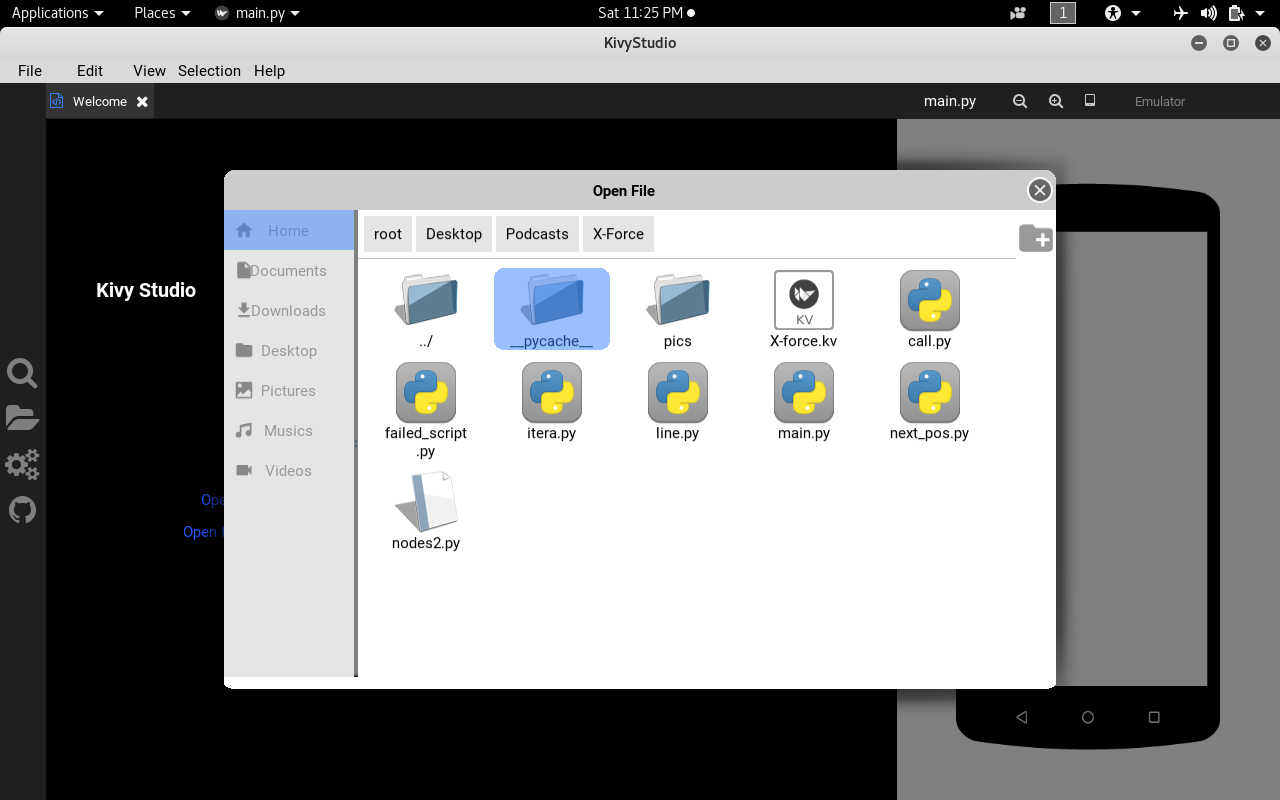Click the zoom in magnifier icon
This screenshot has width=1280, height=800.
1056,101
